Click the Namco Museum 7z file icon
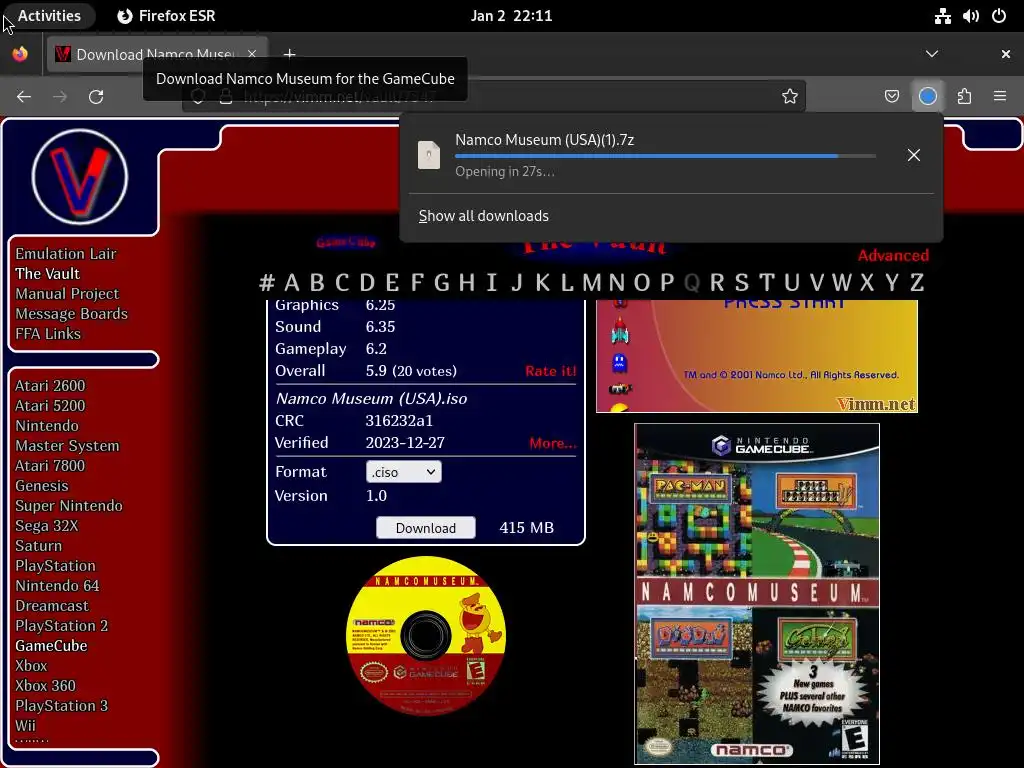 (x=429, y=155)
